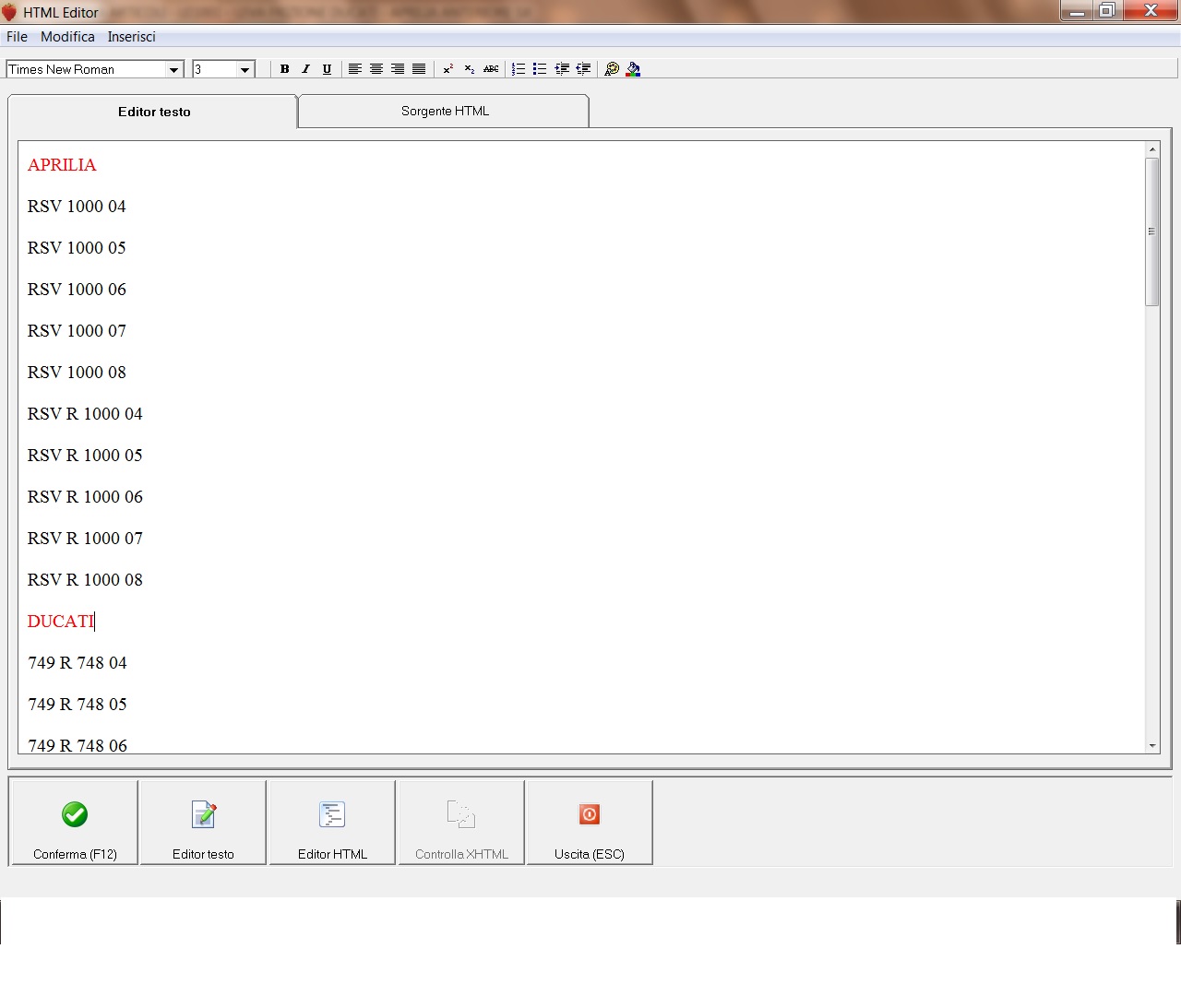Click the line RSV 1000 04
This screenshot has width=1181, height=1008.
[x=77, y=207]
